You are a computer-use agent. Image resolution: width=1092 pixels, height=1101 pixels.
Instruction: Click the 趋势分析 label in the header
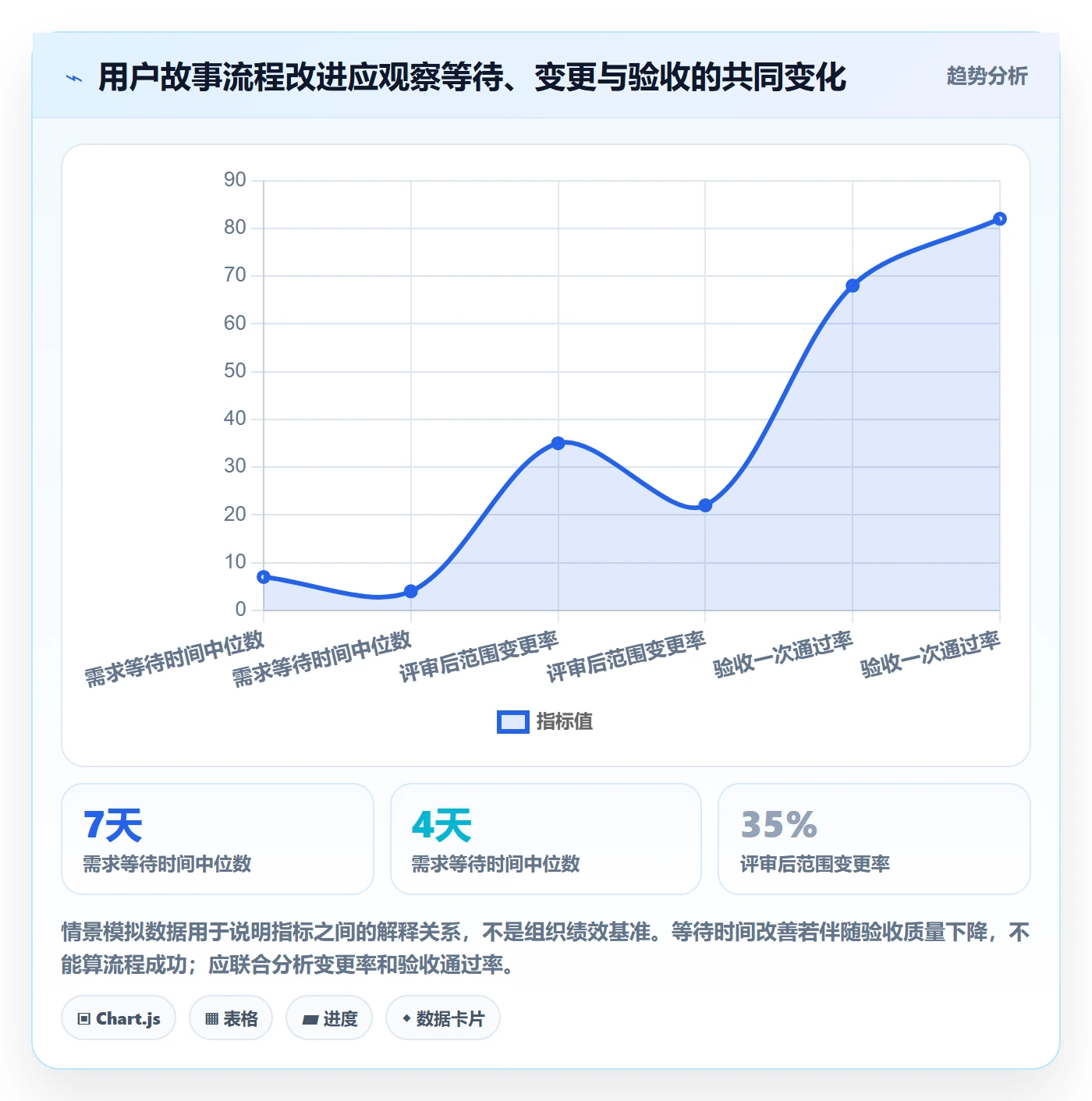(987, 76)
